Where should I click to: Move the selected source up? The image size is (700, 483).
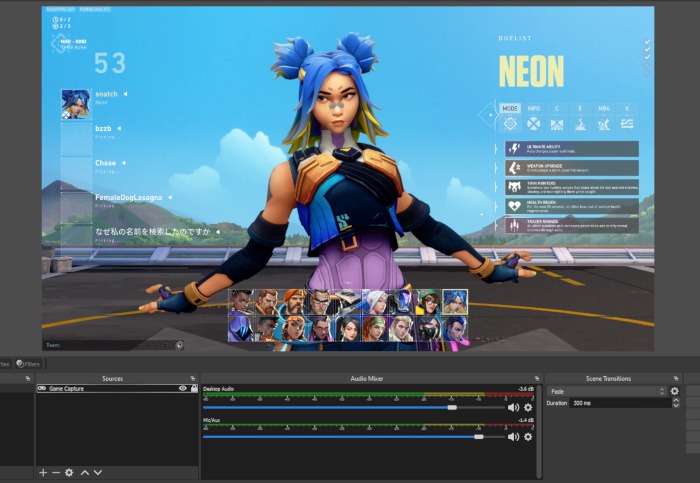85,472
